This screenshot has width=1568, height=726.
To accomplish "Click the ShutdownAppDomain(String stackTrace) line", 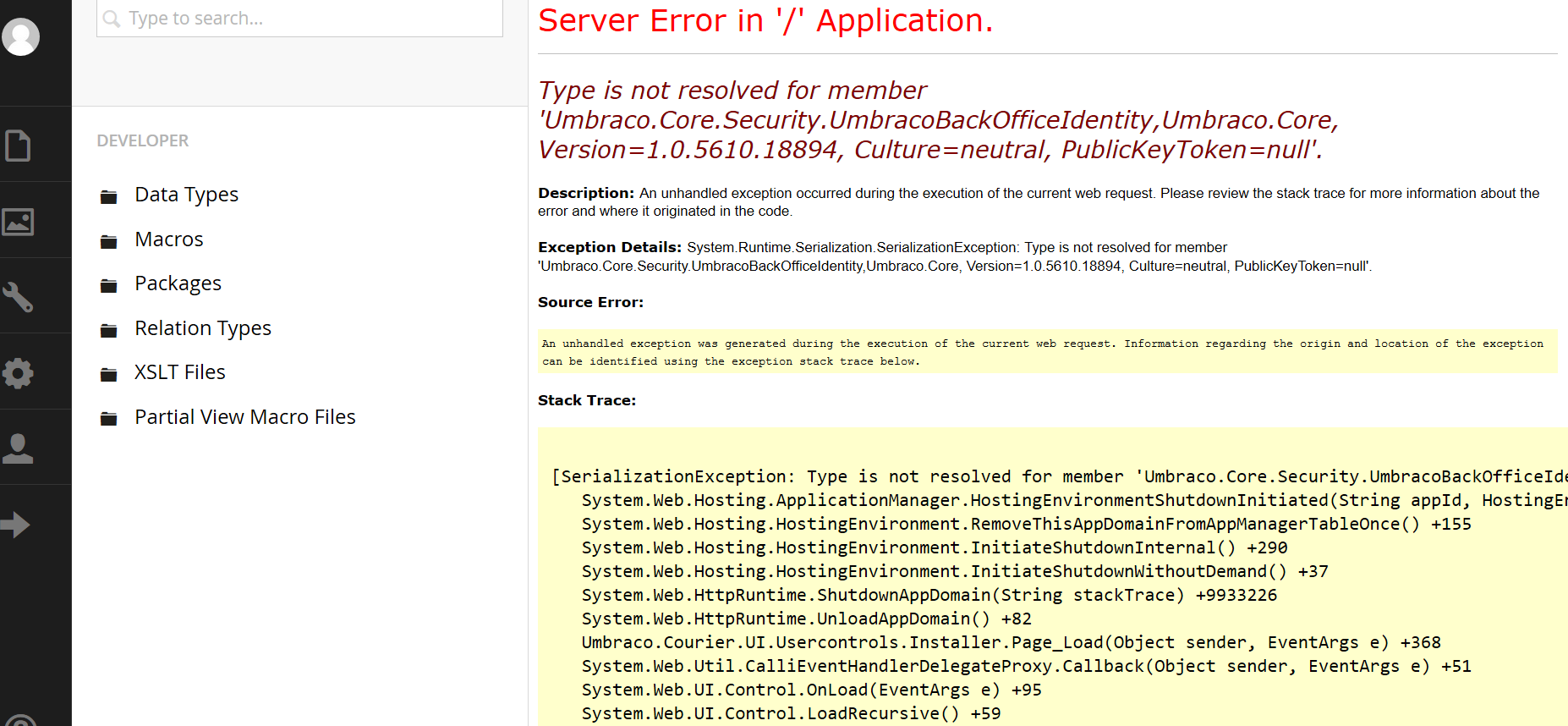I will (929, 595).
